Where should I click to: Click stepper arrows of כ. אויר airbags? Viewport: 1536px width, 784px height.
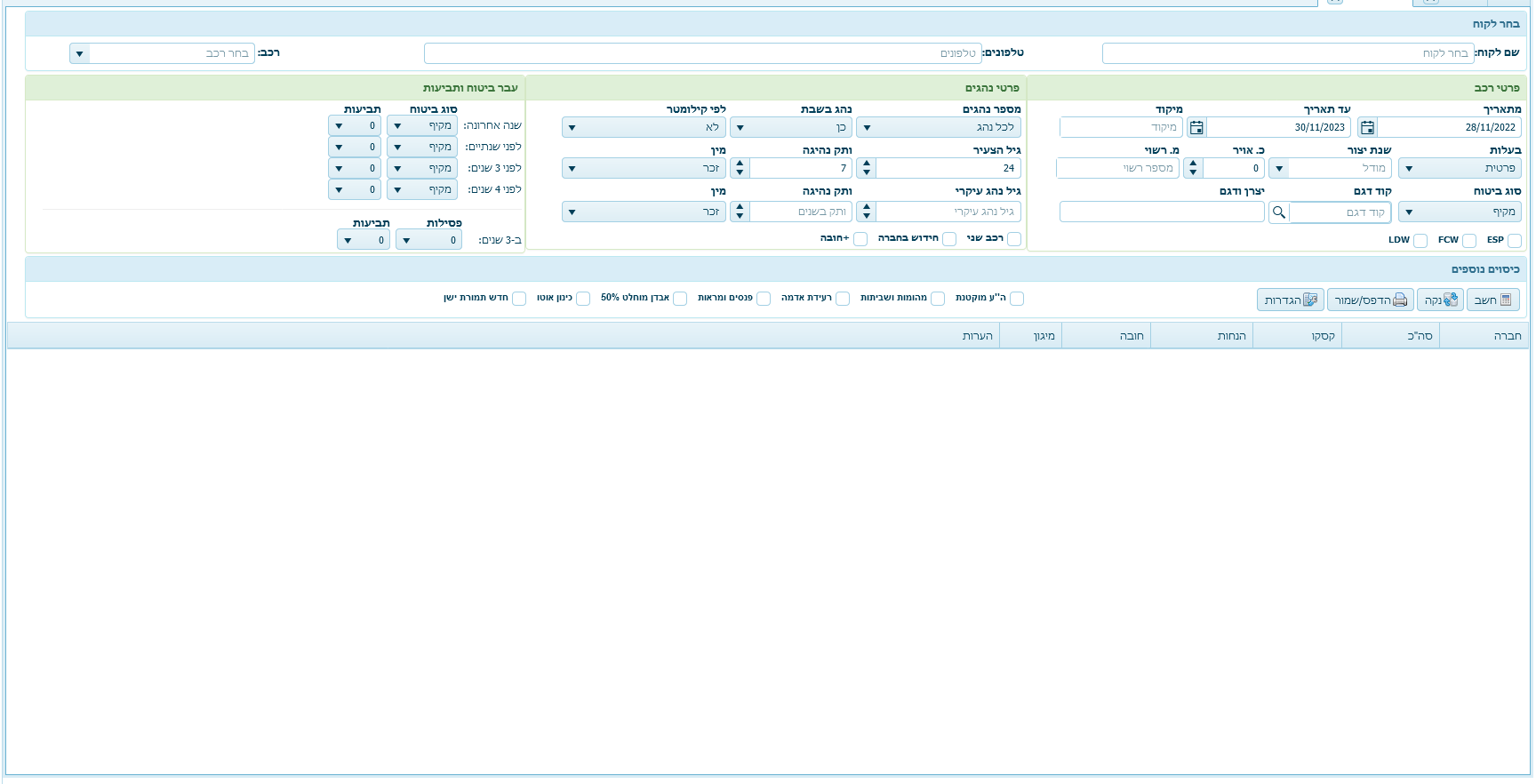[1193, 168]
